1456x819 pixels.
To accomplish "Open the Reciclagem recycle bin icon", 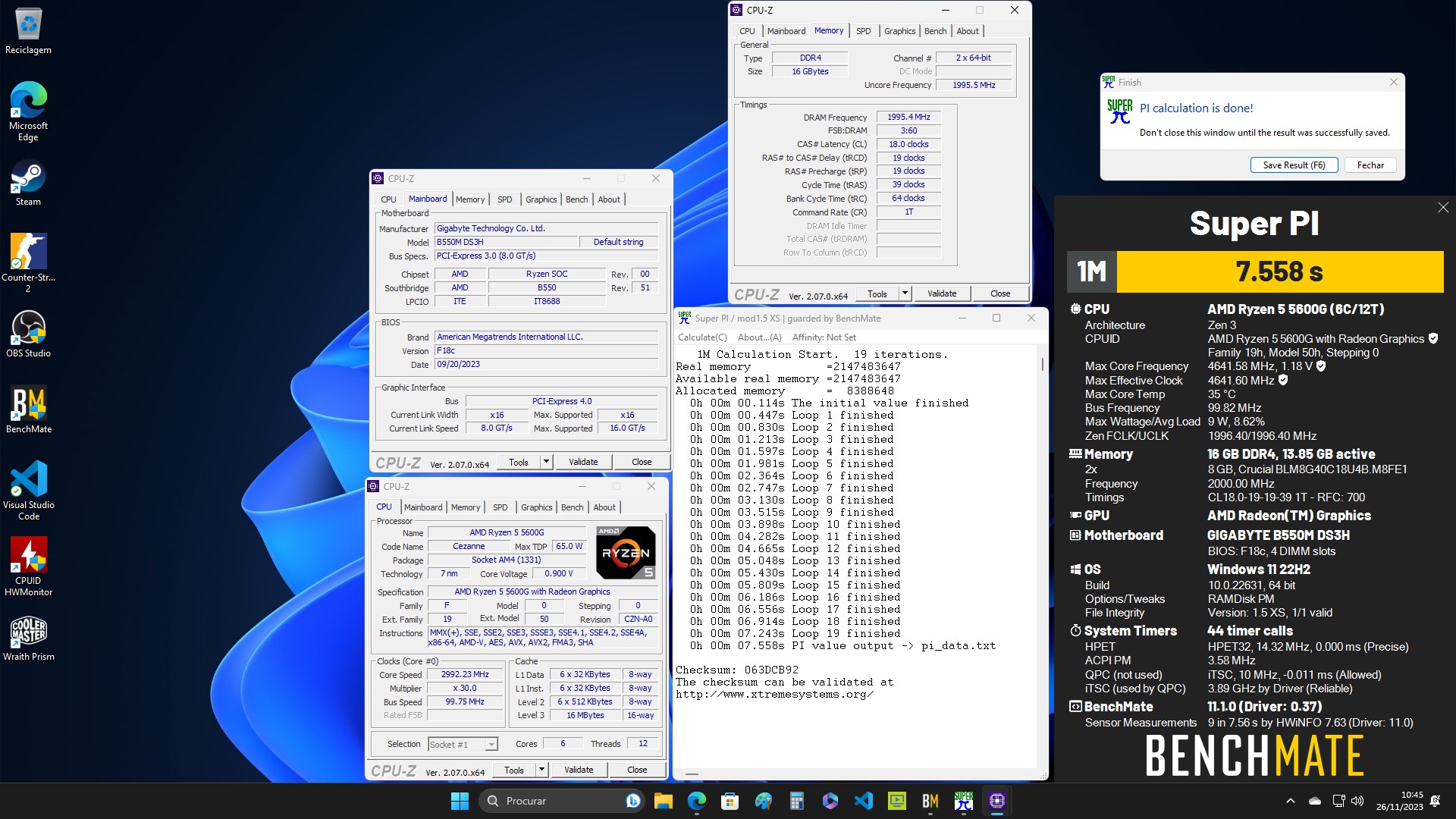I will [28, 32].
